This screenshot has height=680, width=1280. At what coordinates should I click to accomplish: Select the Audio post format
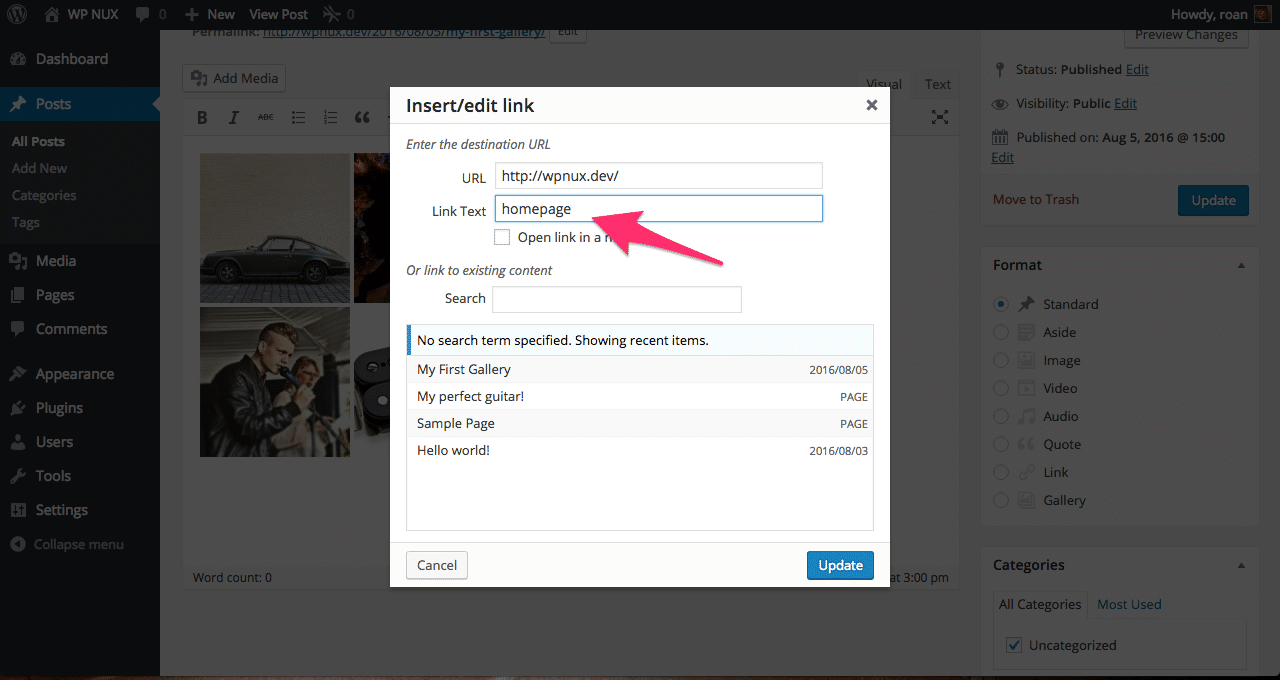point(1001,416)
